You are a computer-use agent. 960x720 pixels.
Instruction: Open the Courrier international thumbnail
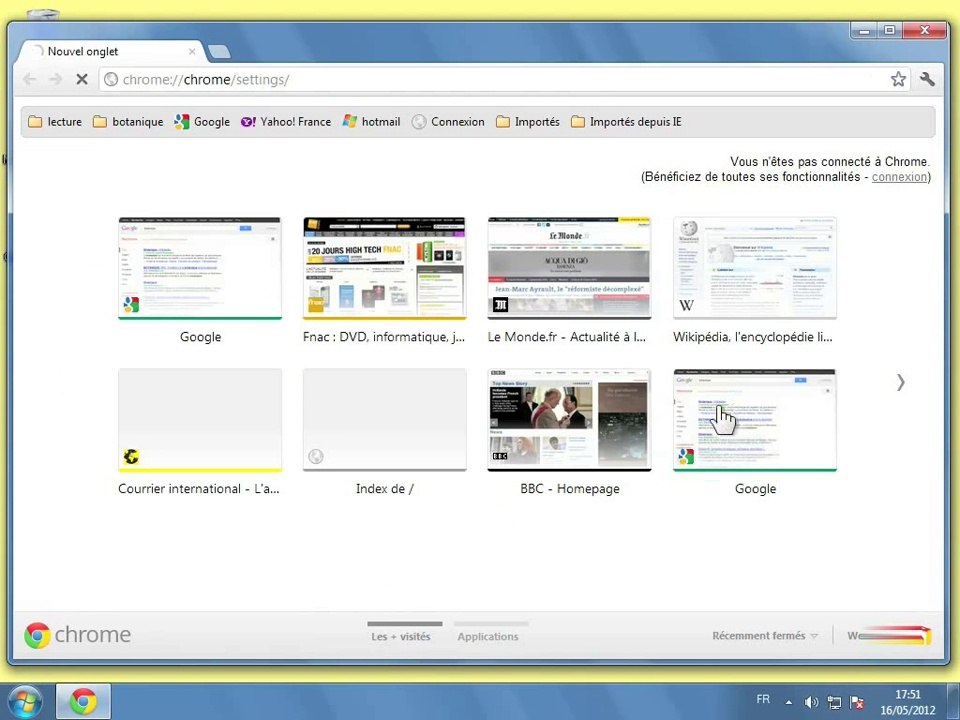point(200,420)
